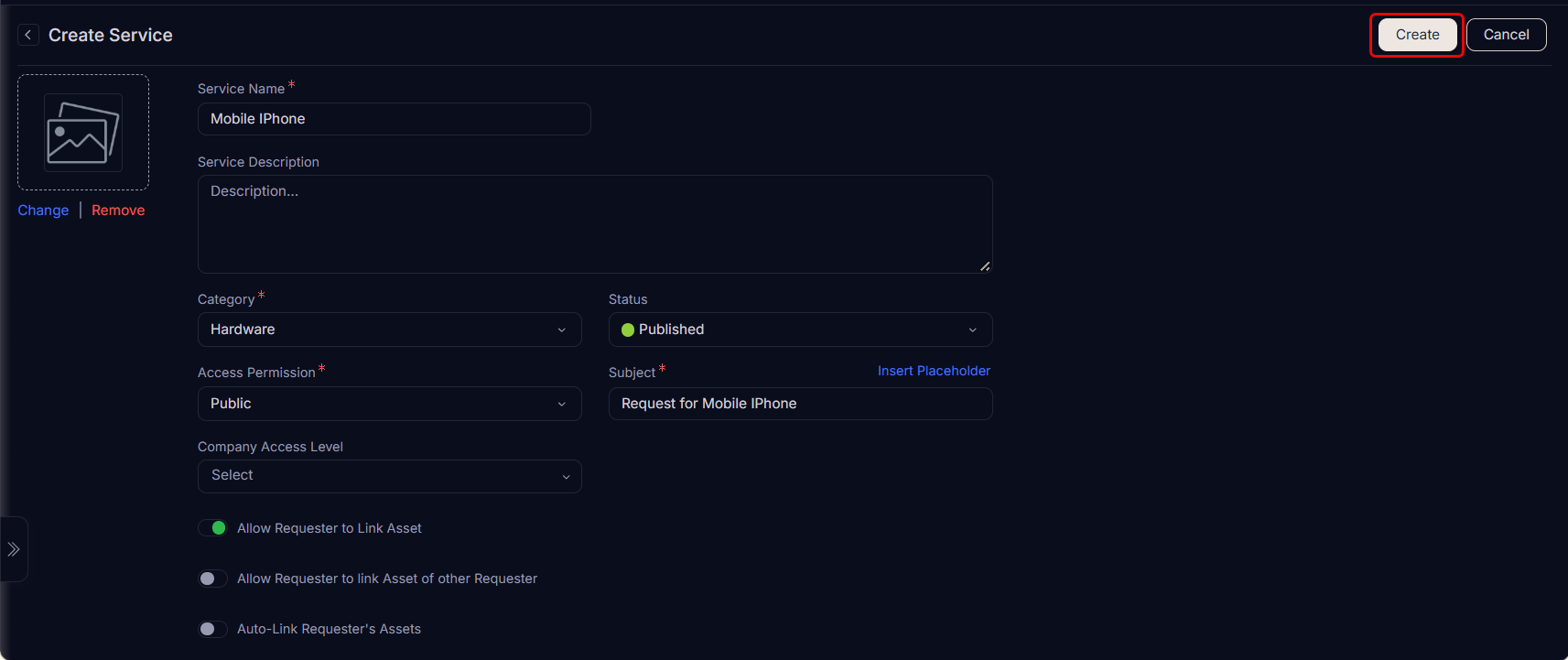Open the Company Access Level dropdown
Viewport: 1568px width, 660px height.
(x=390, y=476)
